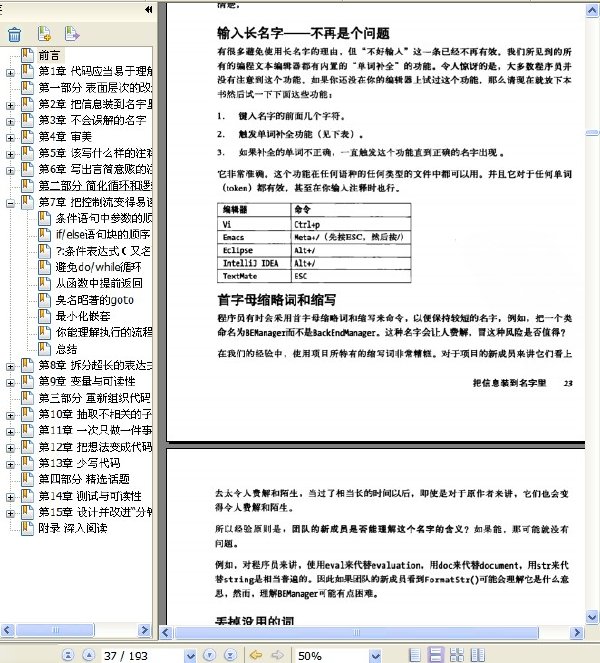The height and width of the screenshot is (663, 600).
Task: Open the 从函数中提前返回 bookmark
Action: [x=99, y=283]
